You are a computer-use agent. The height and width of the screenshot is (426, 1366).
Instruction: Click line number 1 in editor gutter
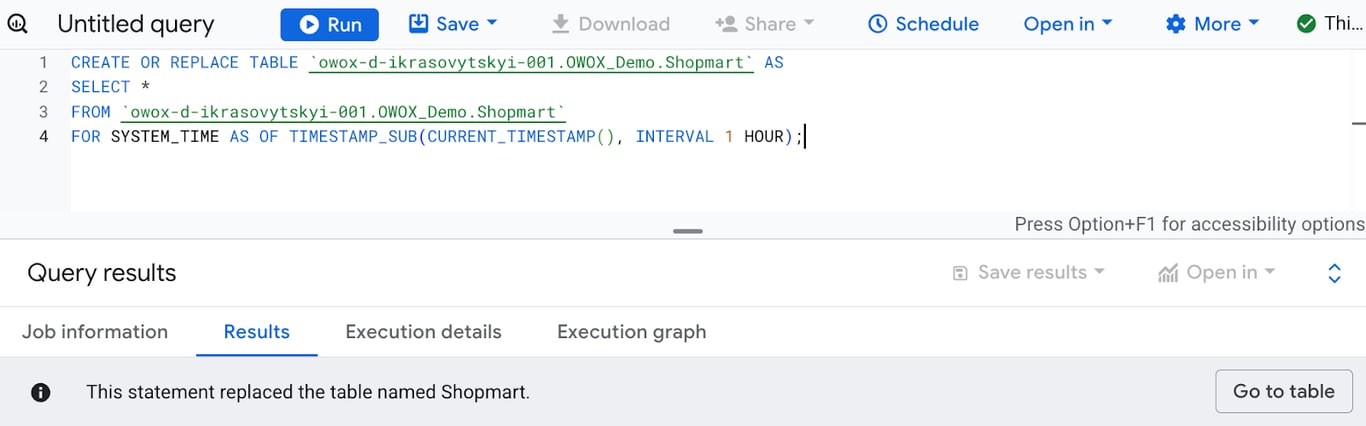point(43,62)
